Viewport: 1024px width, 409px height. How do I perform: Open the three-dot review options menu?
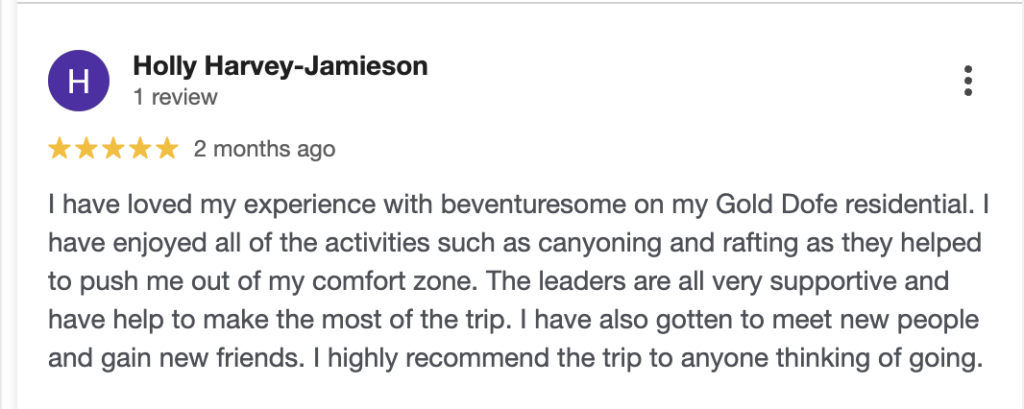[967, 81]
